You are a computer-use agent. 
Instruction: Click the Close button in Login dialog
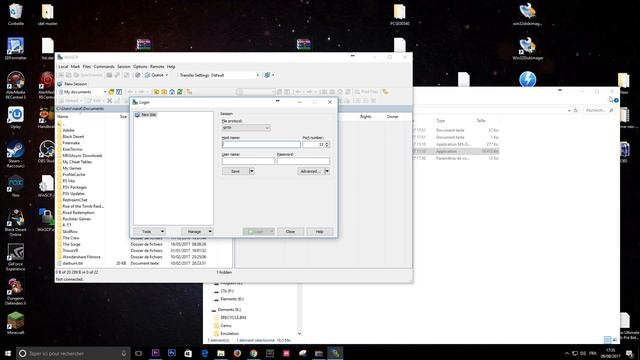coord(290,231)
